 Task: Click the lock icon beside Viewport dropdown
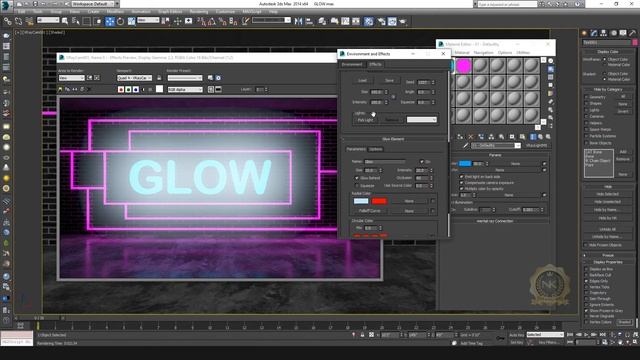159,78
